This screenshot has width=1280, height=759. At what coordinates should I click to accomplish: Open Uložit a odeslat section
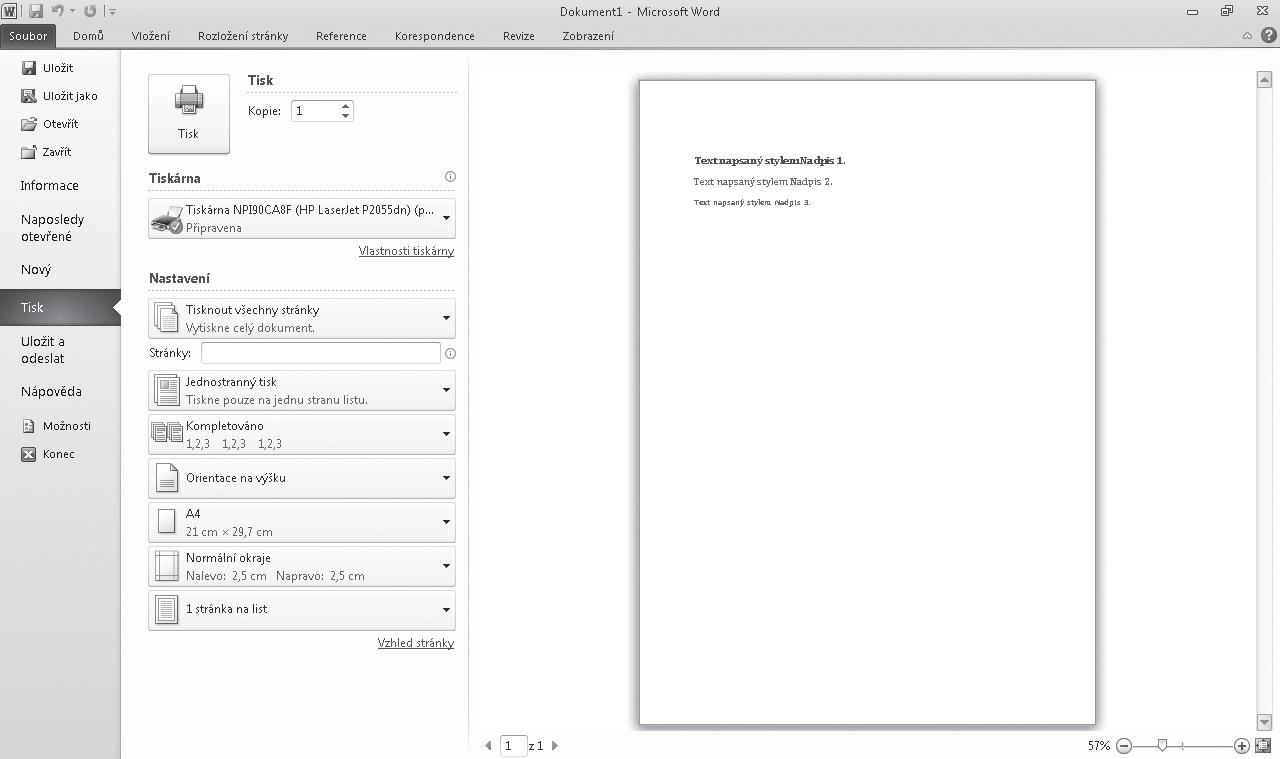tap(43, 350)
